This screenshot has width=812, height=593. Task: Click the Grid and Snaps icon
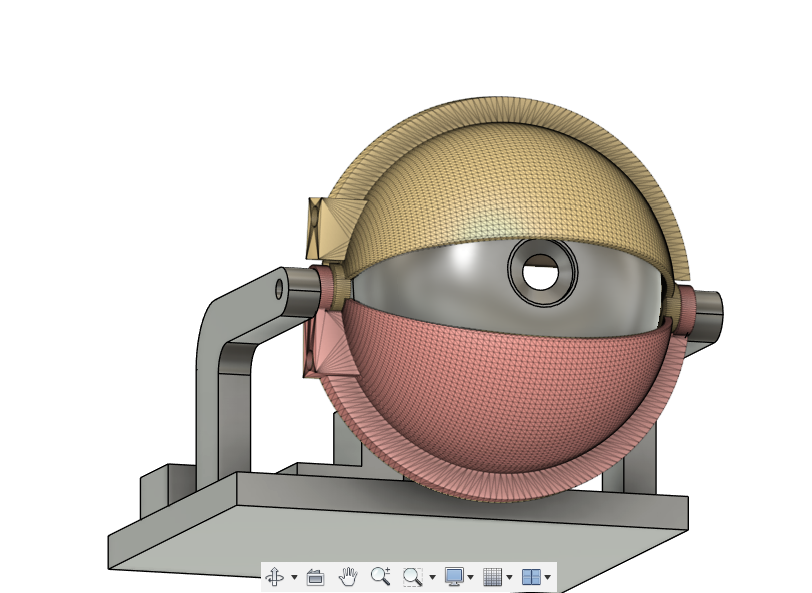pyautogui.click(x=492, y=576)
